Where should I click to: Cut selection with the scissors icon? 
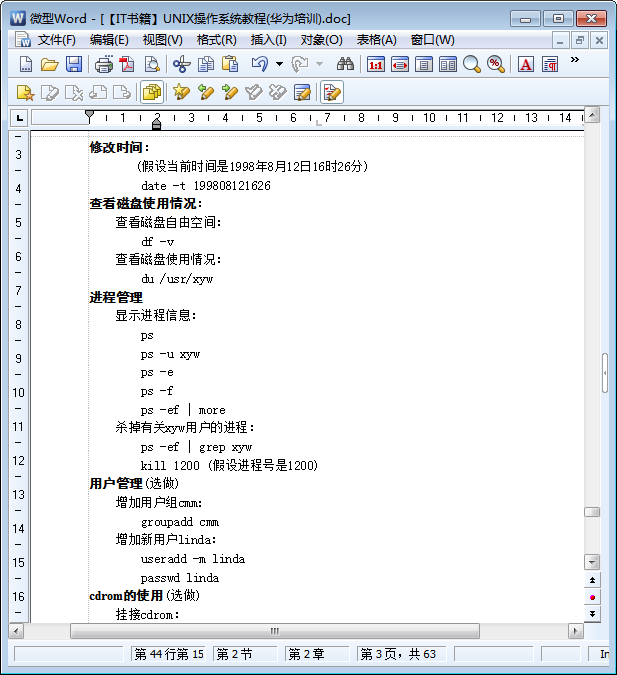(181, 65)
